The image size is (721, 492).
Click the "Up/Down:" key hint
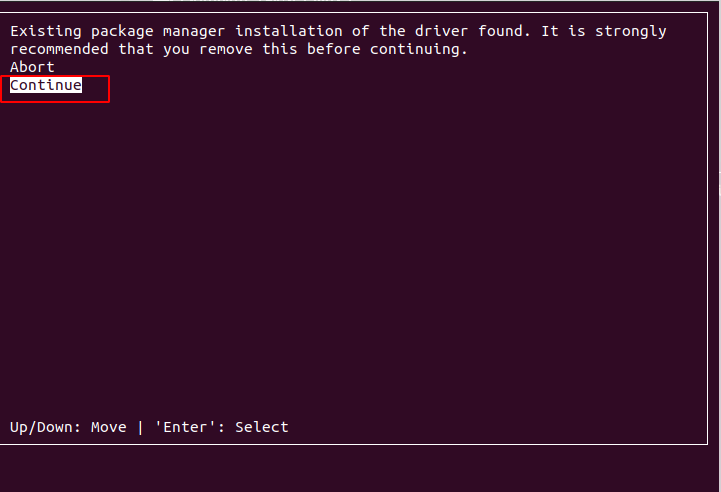click(46, 427)
